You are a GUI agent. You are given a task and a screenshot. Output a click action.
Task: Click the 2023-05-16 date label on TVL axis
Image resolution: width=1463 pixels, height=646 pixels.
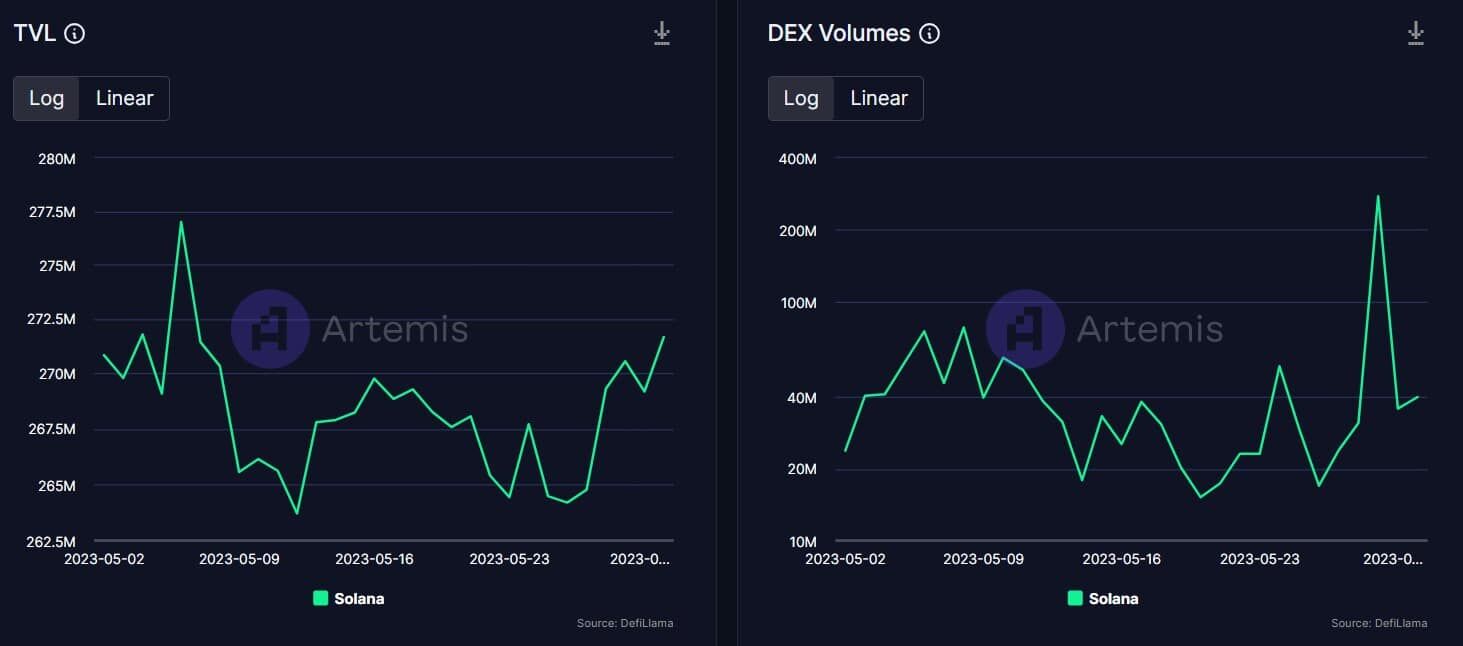tap(375, 558)
